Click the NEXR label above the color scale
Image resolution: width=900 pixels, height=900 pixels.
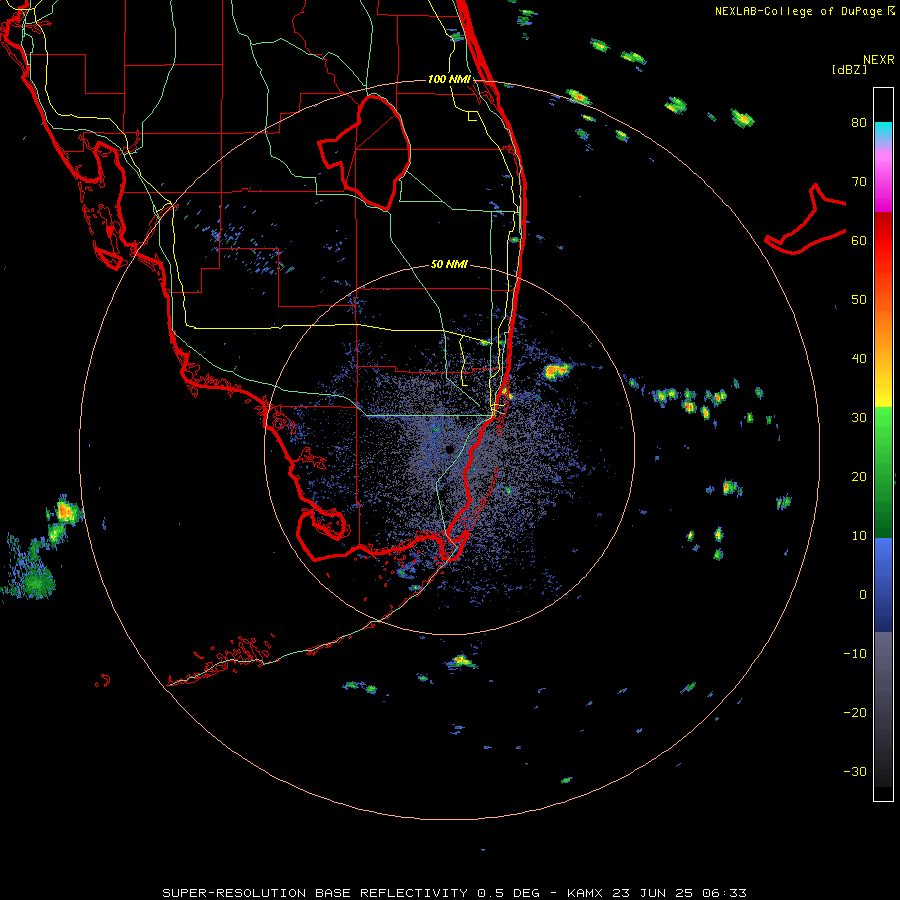(879, 60)
